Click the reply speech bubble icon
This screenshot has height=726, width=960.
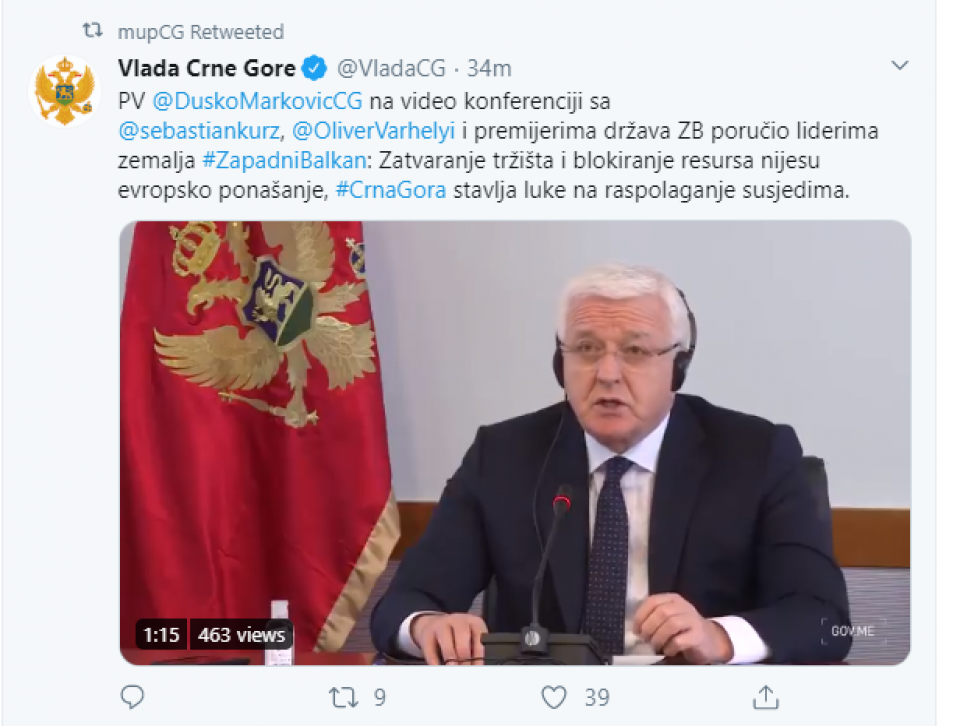tap(132, 697)
